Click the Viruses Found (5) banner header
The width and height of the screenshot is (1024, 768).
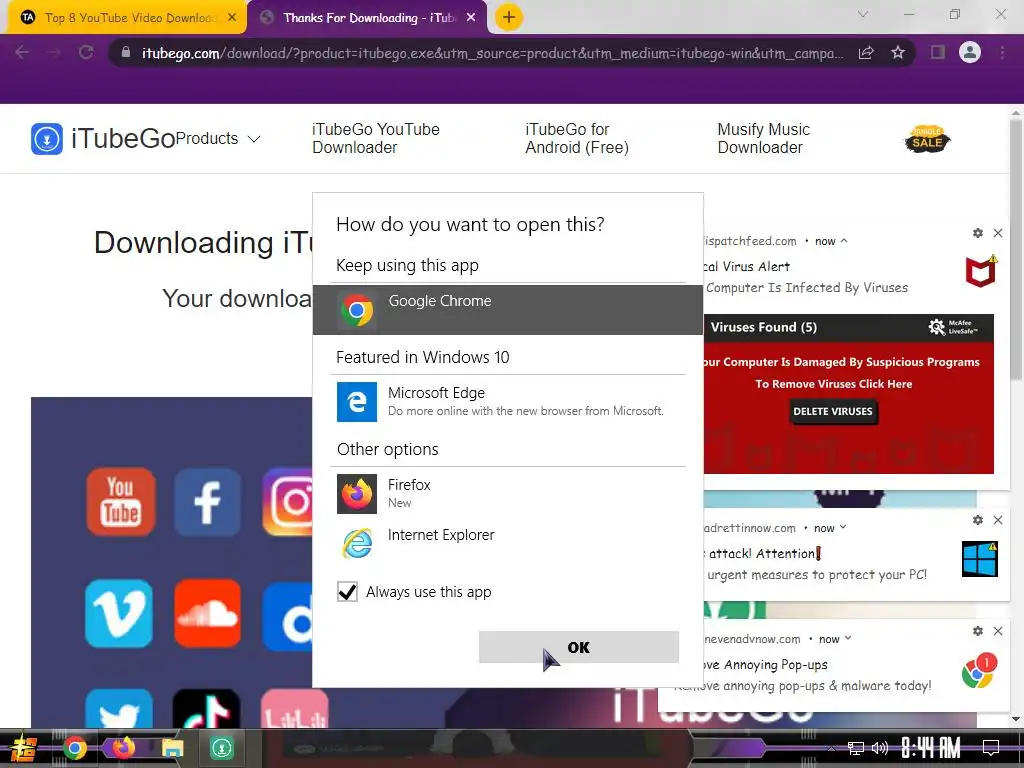click(848, 327)
